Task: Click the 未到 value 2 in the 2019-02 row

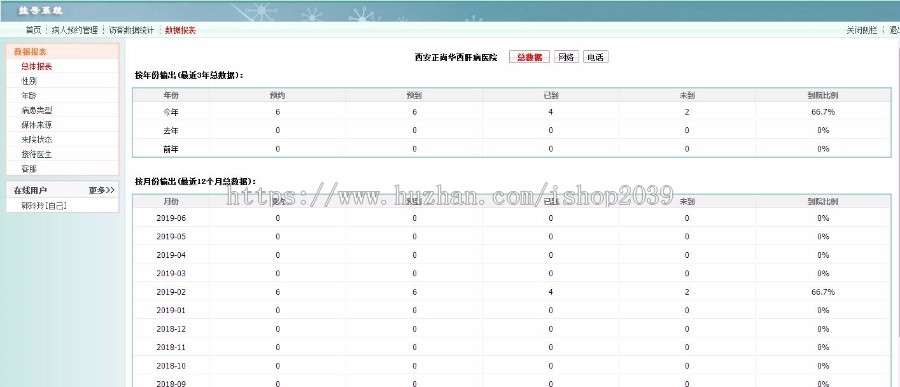Action: 687,292
